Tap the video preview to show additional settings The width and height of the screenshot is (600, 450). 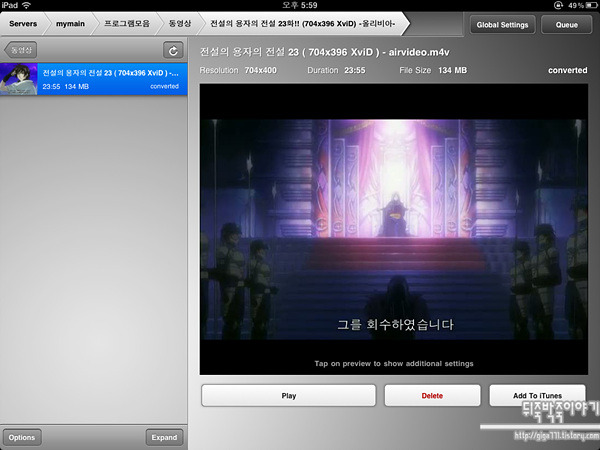388,230
